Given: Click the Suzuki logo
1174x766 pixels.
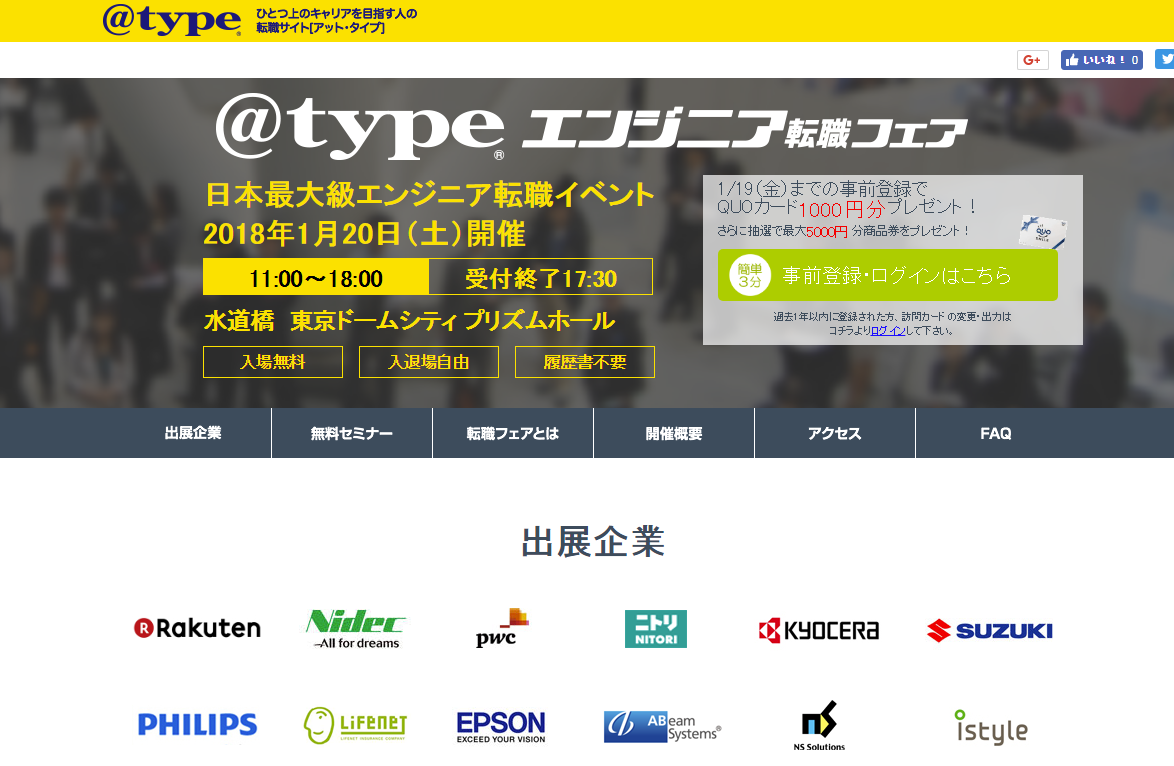Looking at the screenshot, I should pyautogui.click(x=989, y=630).
